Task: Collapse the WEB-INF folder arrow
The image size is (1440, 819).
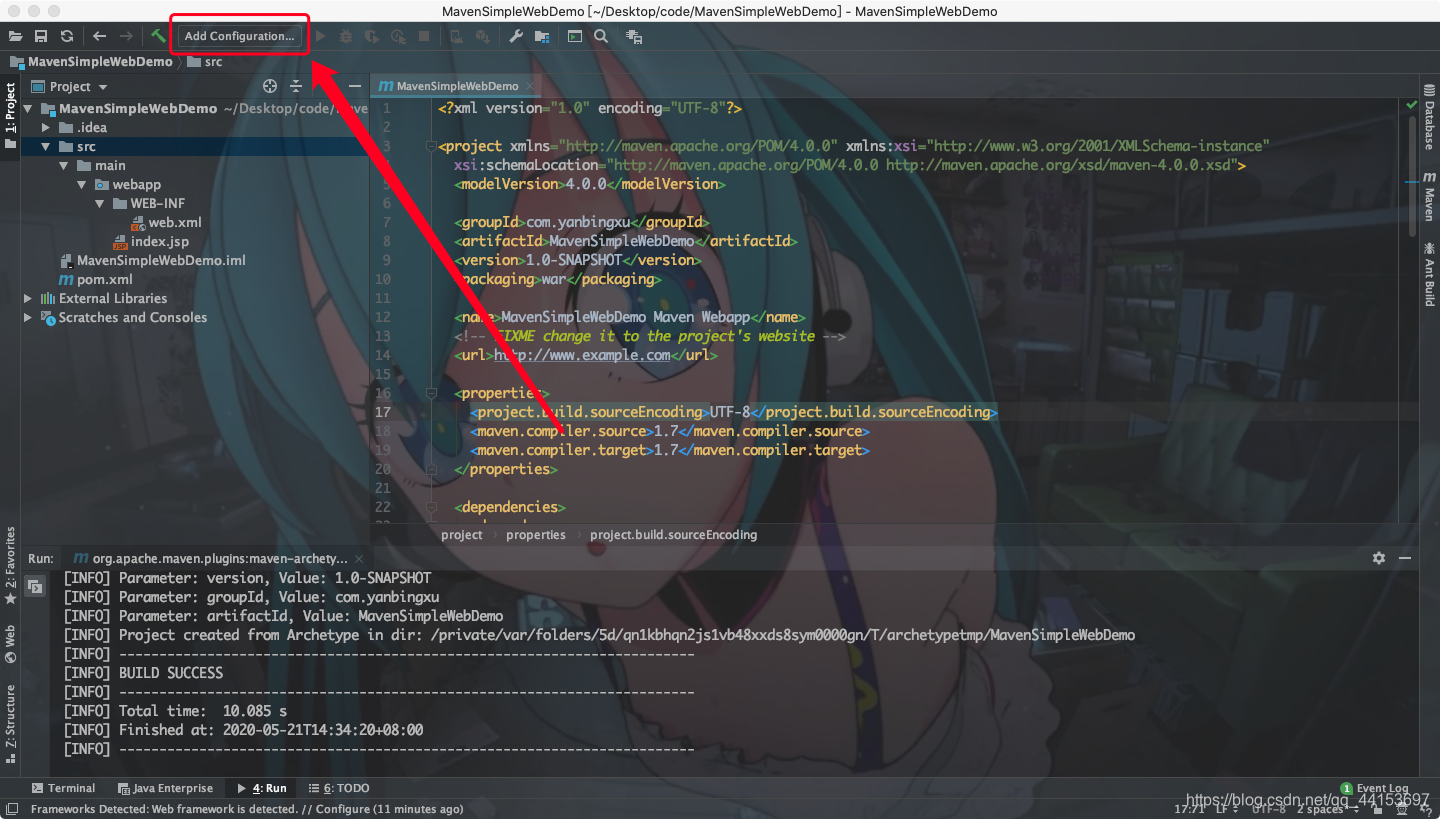Action: (x=99, y=203)
